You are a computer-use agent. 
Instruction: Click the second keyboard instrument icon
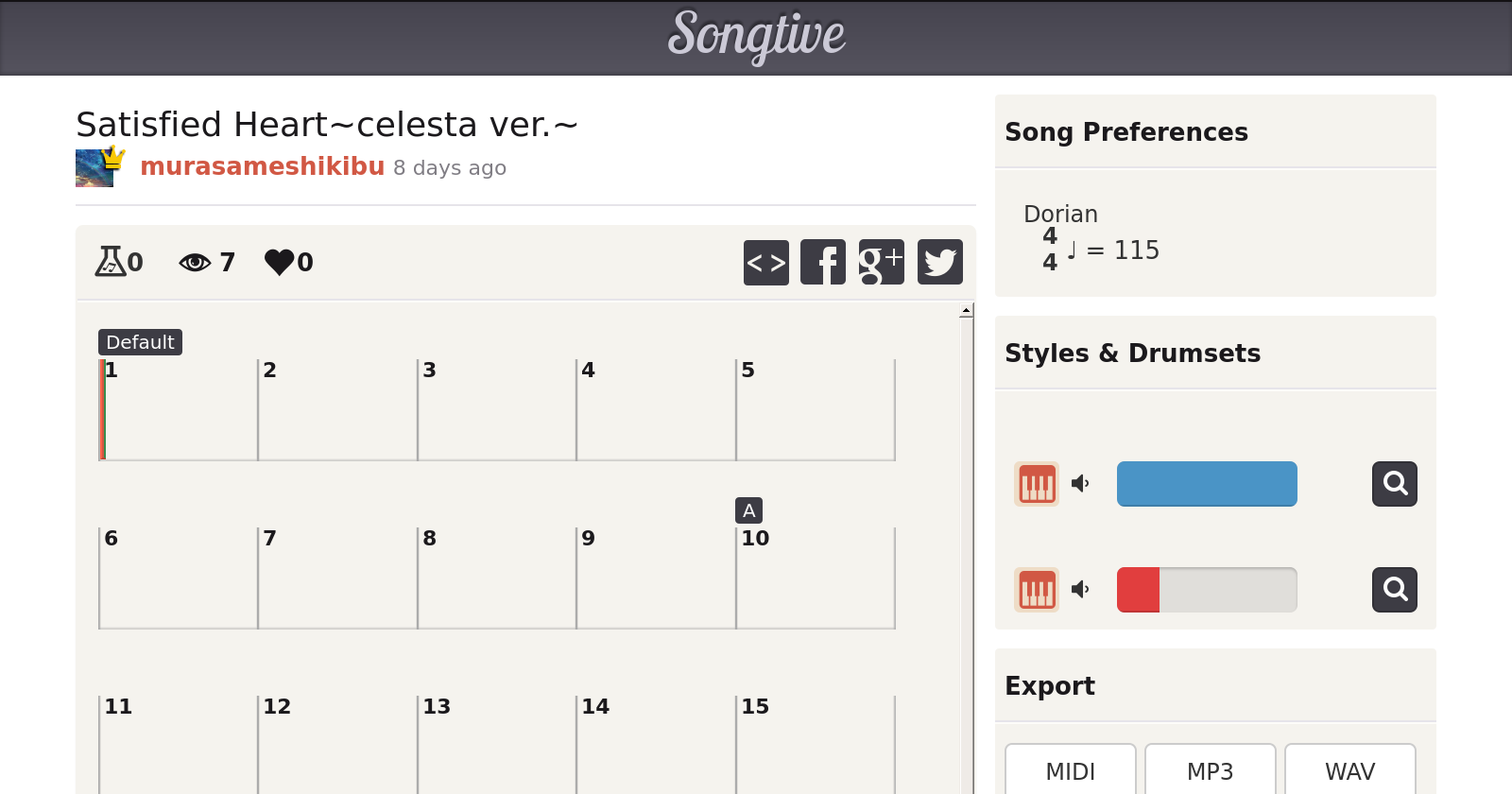coord(1037,590)
